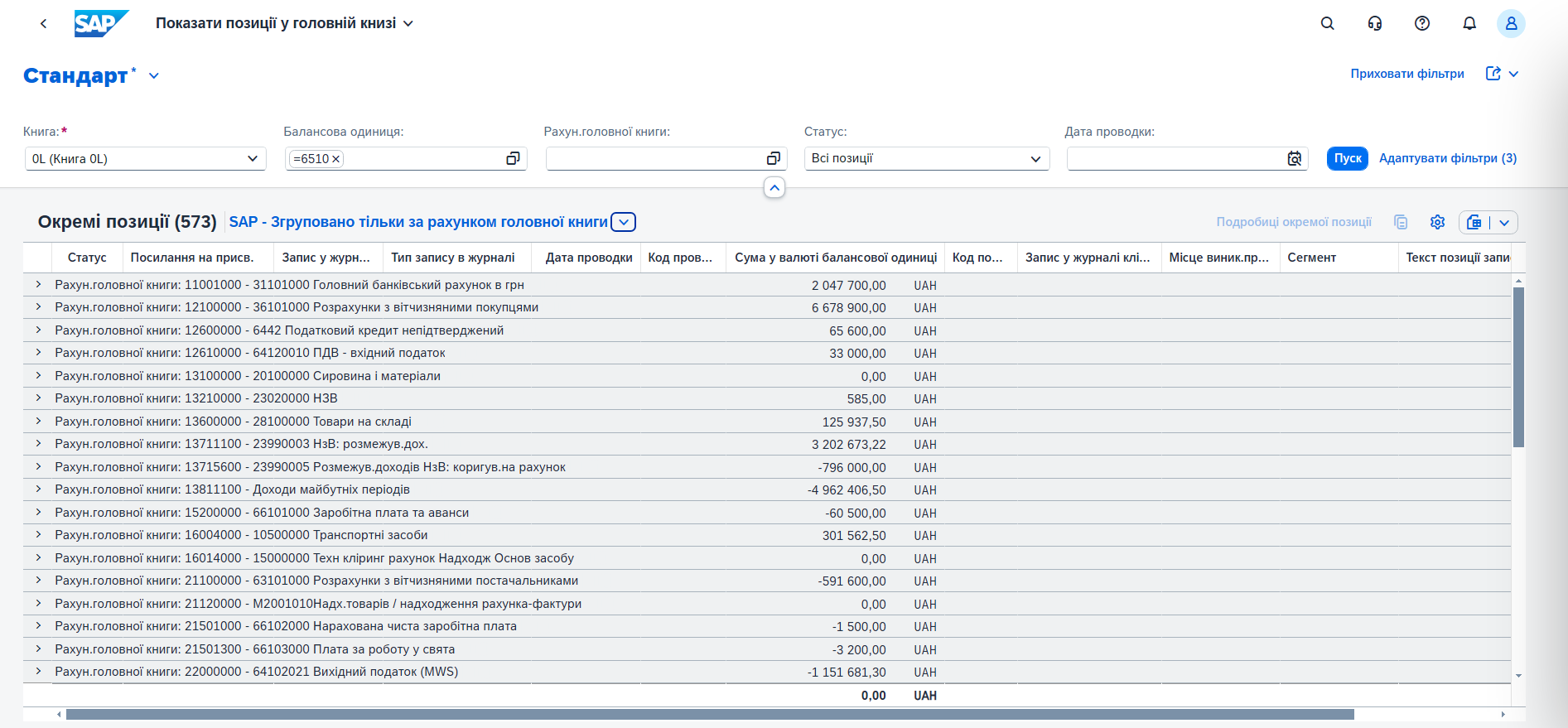Open calendar picker for Дата проводки
Viewport: 1568px width, 728px height.
tap(1294, 158)
